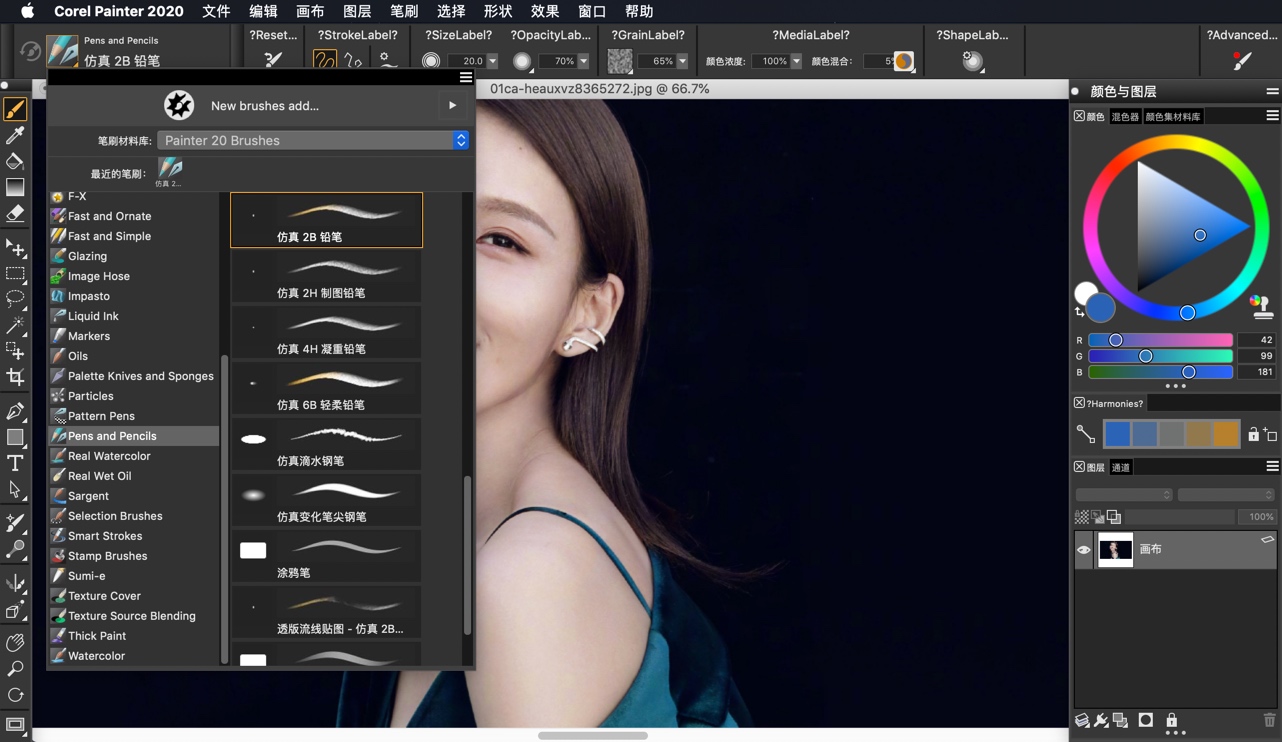1282x742 pixels.
Task: Create a new layer in the Layers panel
Action: tap(1120, 720)
